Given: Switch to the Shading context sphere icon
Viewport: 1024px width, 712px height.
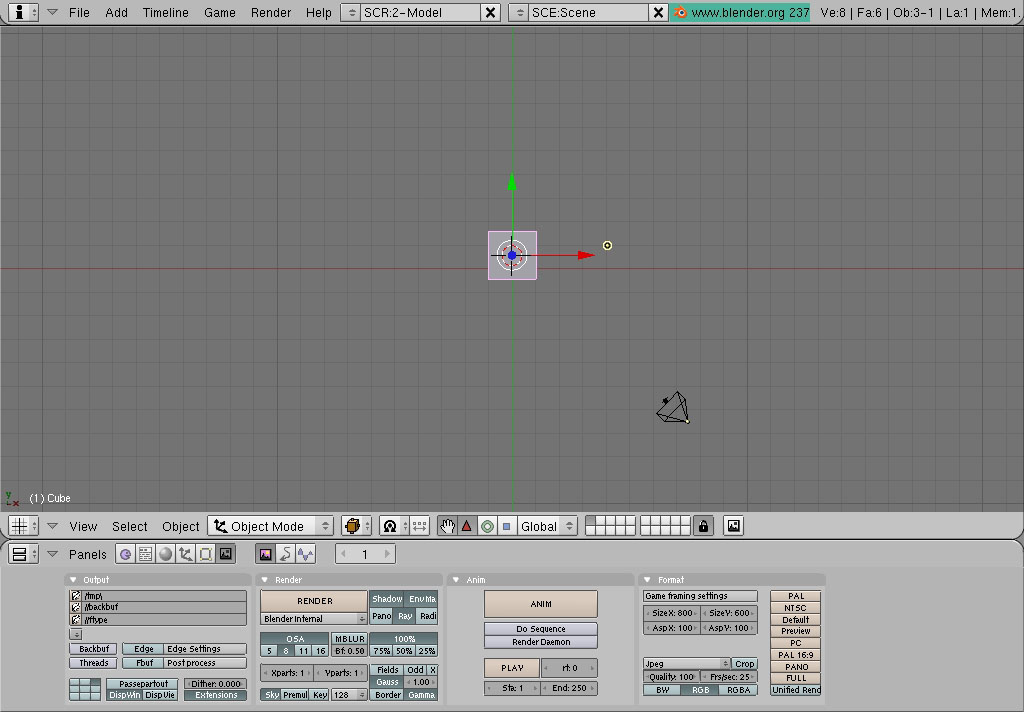Looking at the screenshot, I should pyautogui.click(x=165, y=554).
